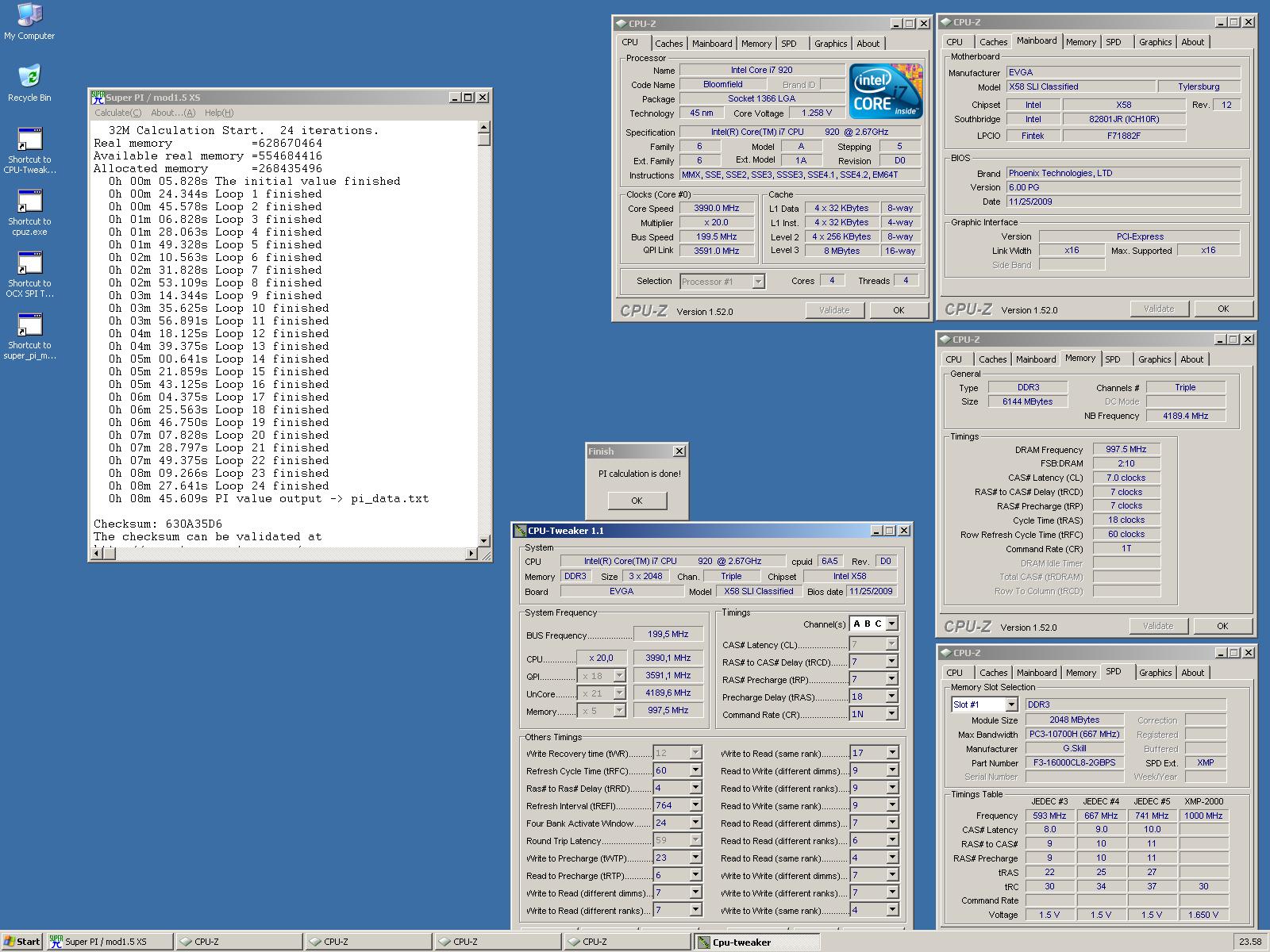Activate Cpu-tweaker taskbar button
The image size is (1270, 952).
(756, 942)
